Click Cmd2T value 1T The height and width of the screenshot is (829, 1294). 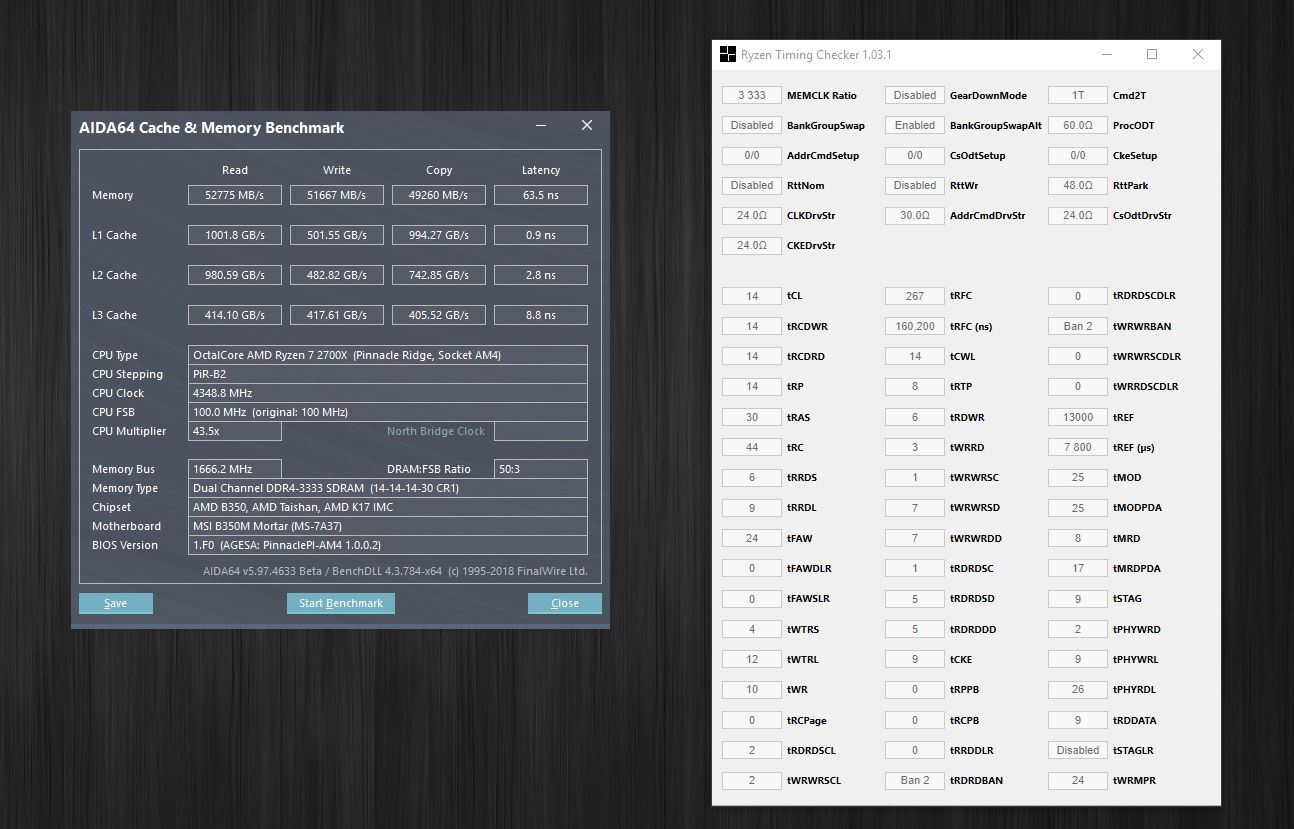pos(1078,95)
